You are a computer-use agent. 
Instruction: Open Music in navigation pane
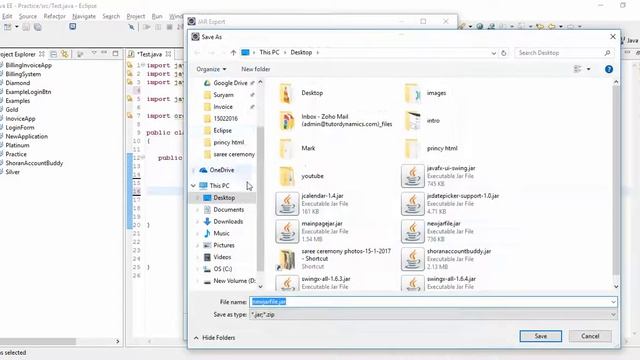(222, 233)
